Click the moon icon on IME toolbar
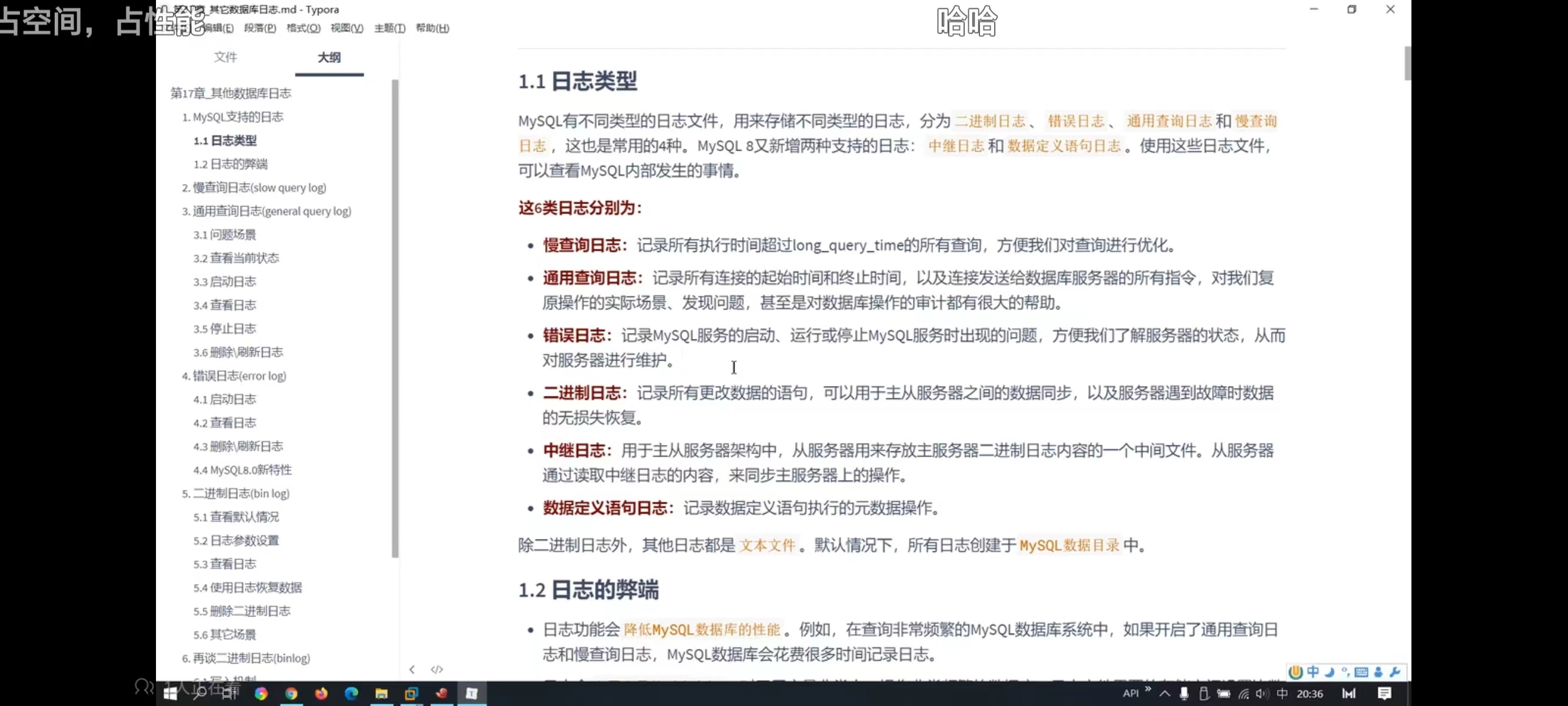 click(1330, 671)
